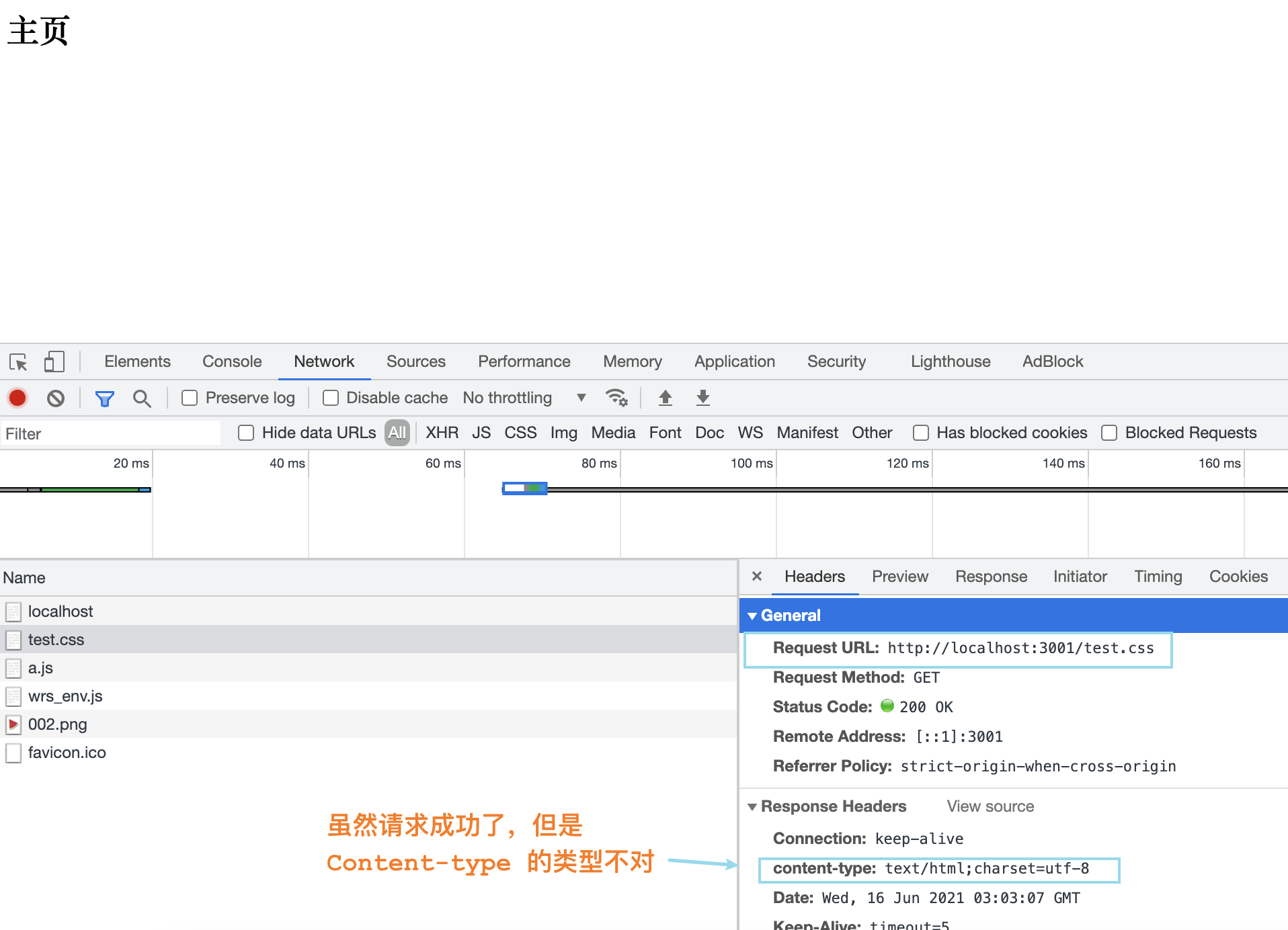Import HAR file with upload arrow
The image size is (1288, 930).
click(666, 398)
